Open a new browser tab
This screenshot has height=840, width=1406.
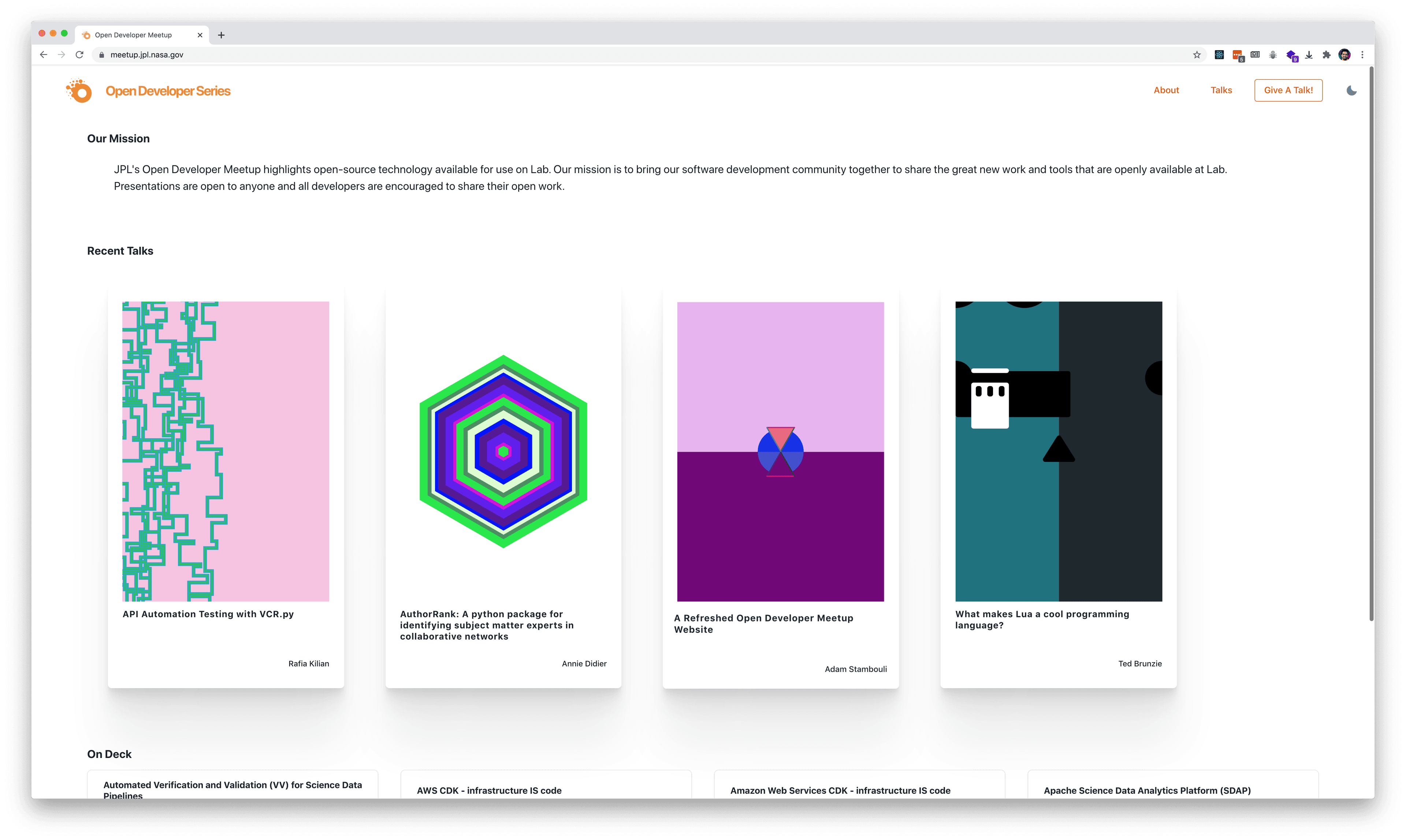222,35
